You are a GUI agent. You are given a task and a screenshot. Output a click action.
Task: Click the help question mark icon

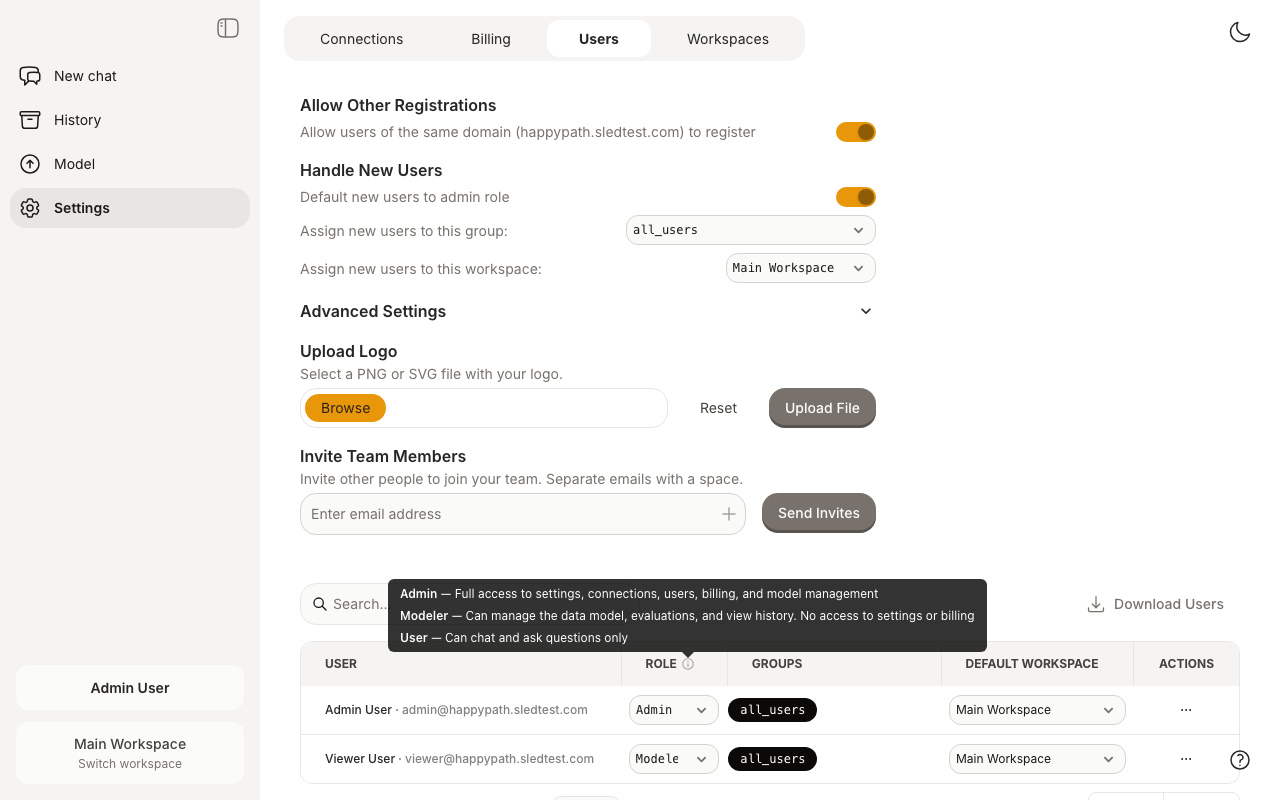click(1239, 760)
